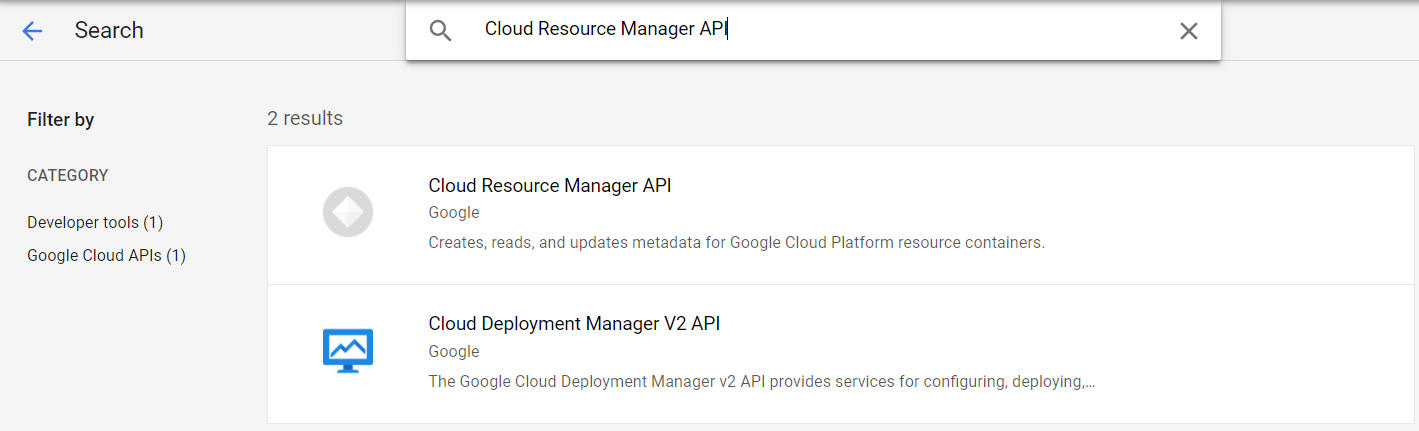
Task: Clear the search text with X
Action: point(1188,31)
